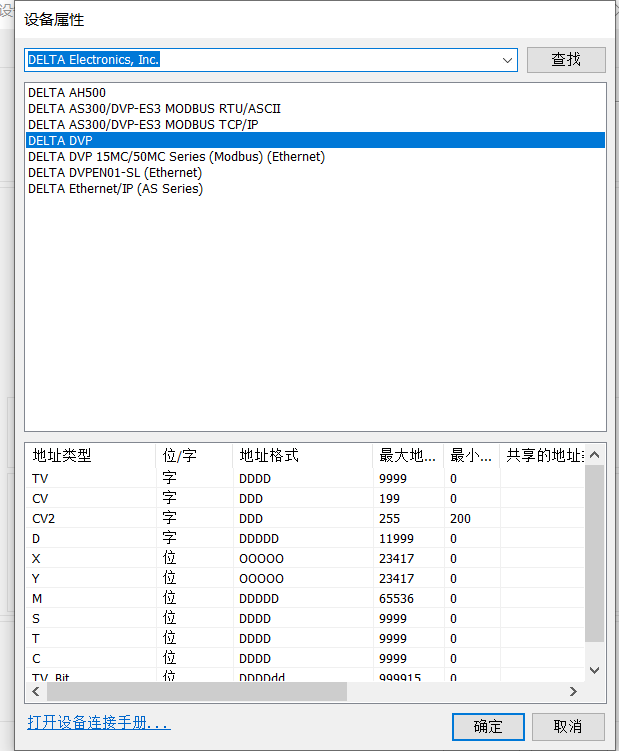
Task: Click the OOOOO format in the X row
Action: point(261,558)
